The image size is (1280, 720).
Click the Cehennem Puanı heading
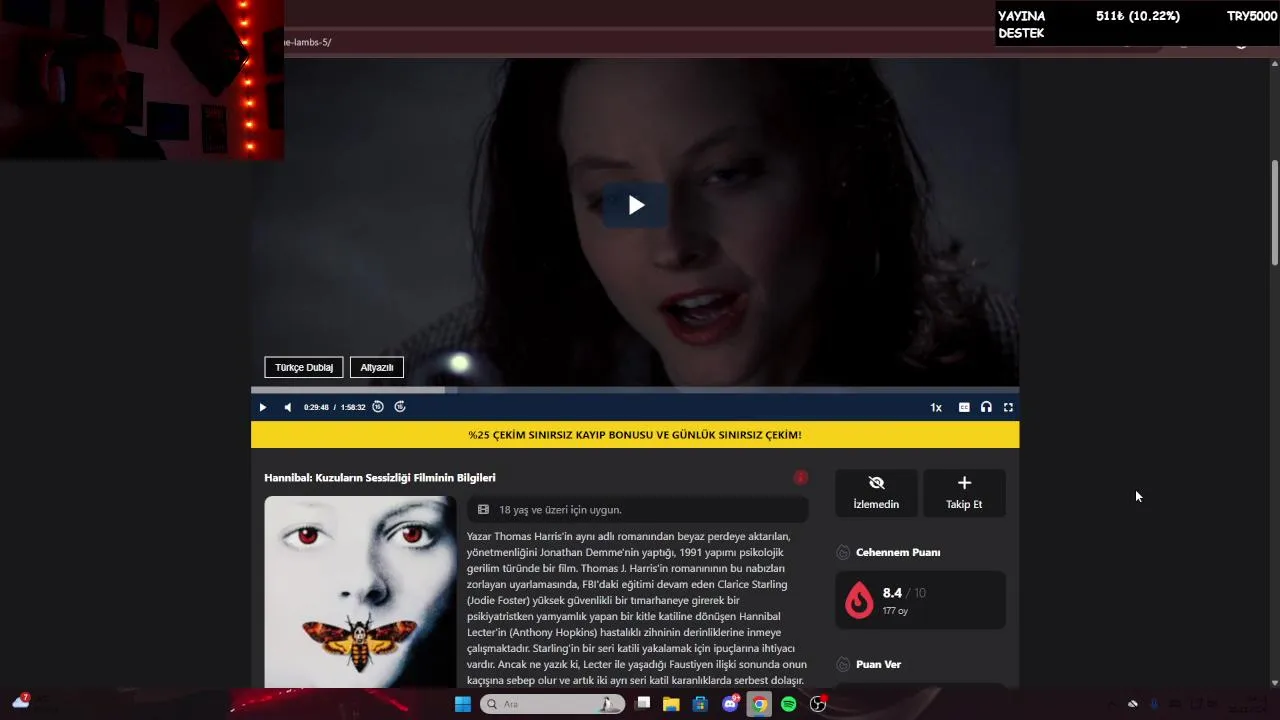tap(898, 552)
